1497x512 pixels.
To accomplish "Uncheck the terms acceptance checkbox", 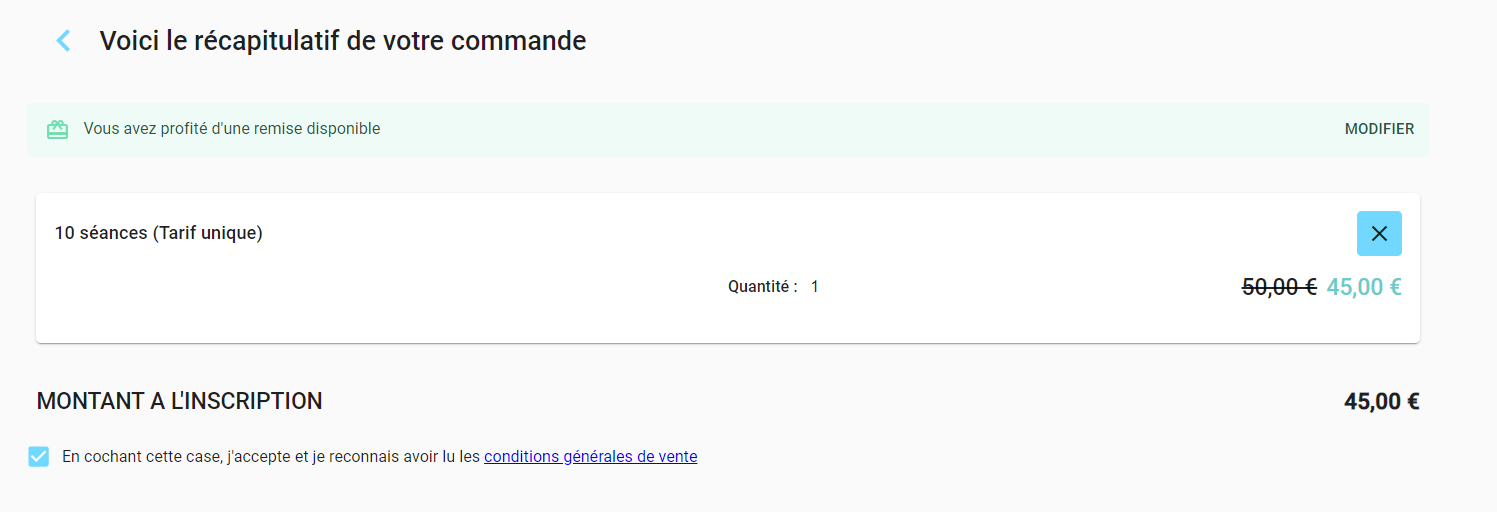I will pyautogui.click(x=39, y=456).
